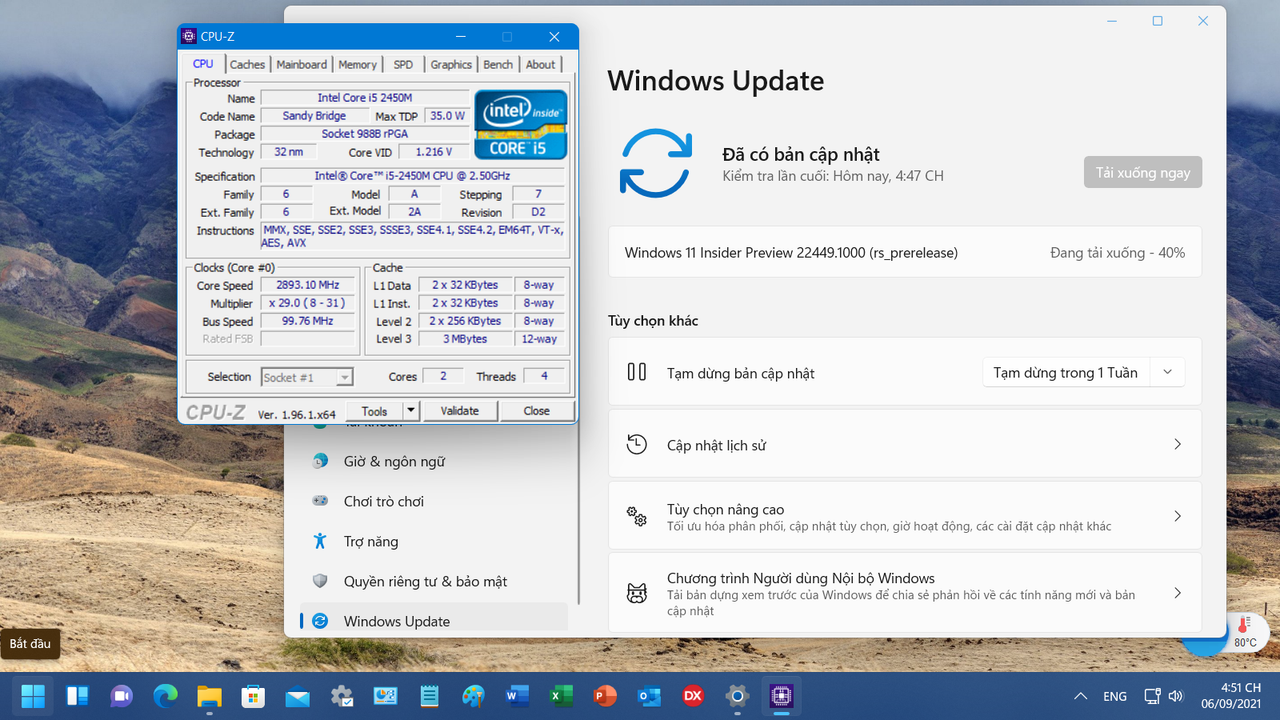Screen dimensions: 1280x720
Task: Open the Widgets panel from the taskbar
Action: pos(77,696)
